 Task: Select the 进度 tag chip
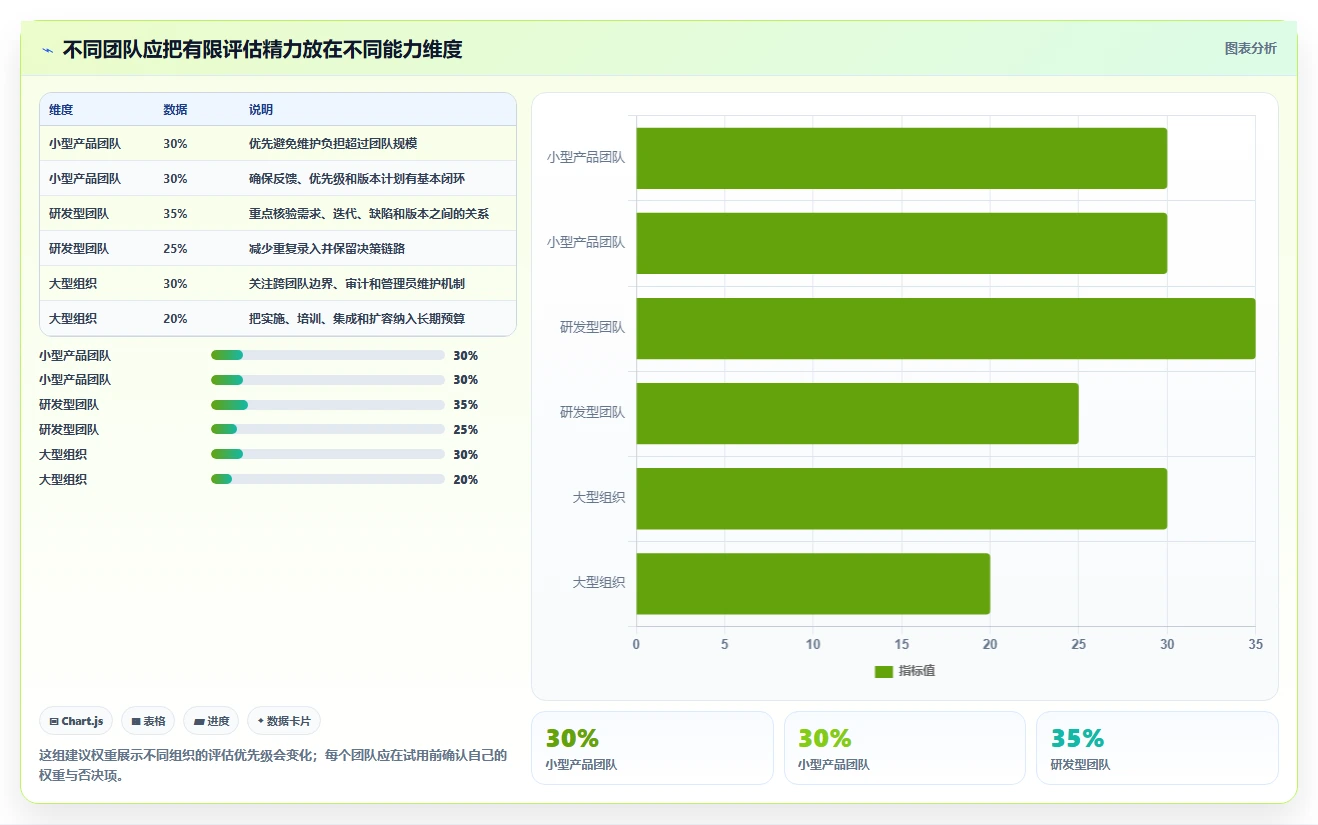tap(211, 721)
